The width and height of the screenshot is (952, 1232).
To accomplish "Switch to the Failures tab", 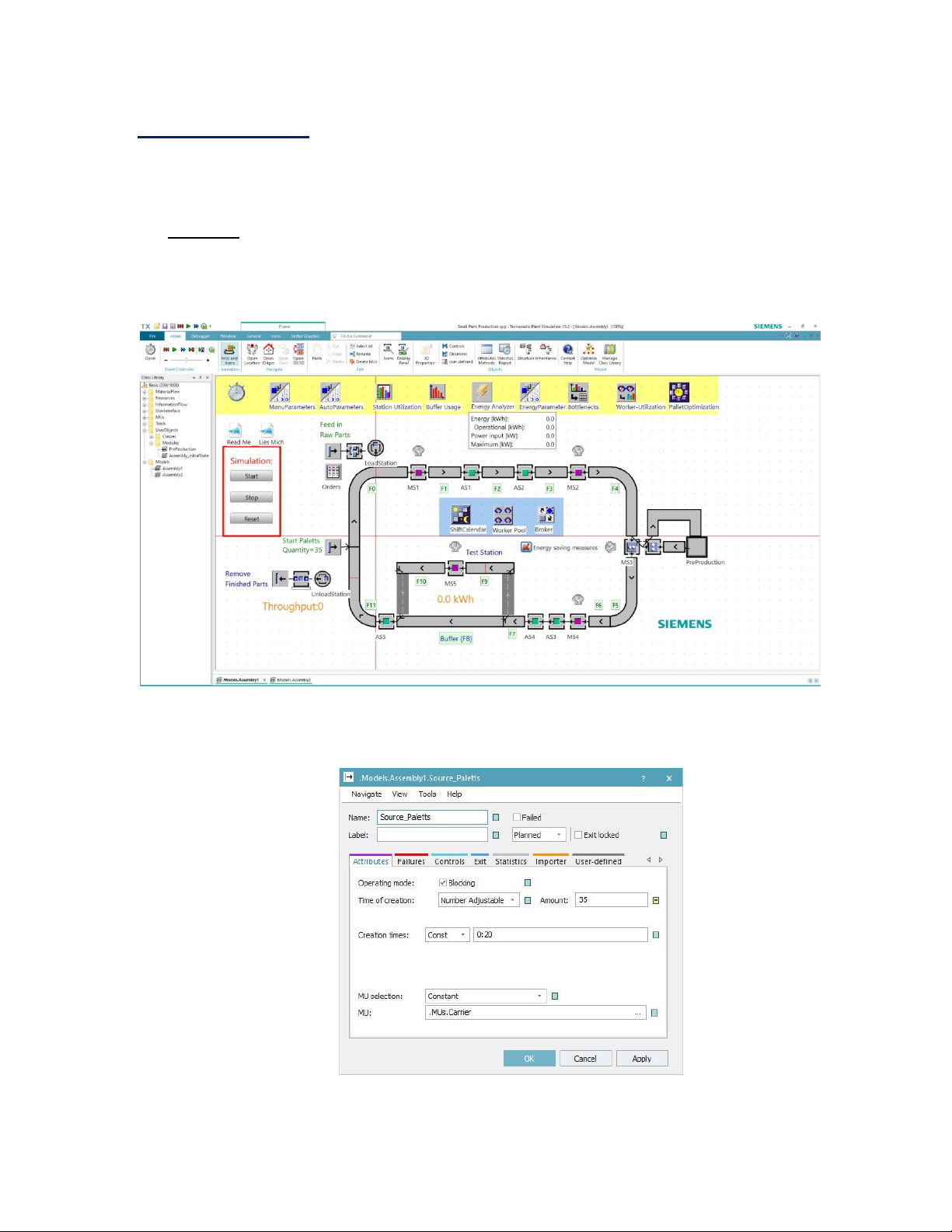I will coord(410,861).
